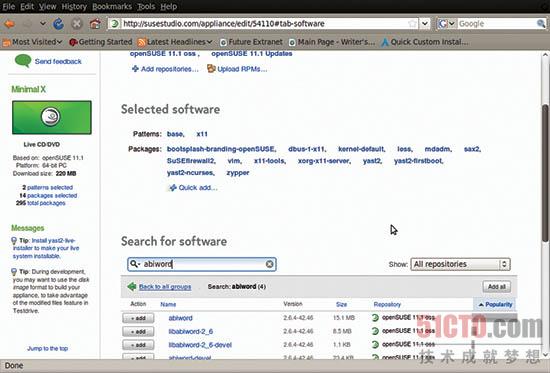Open the Future Extranet bookmark

coord(251,42)
